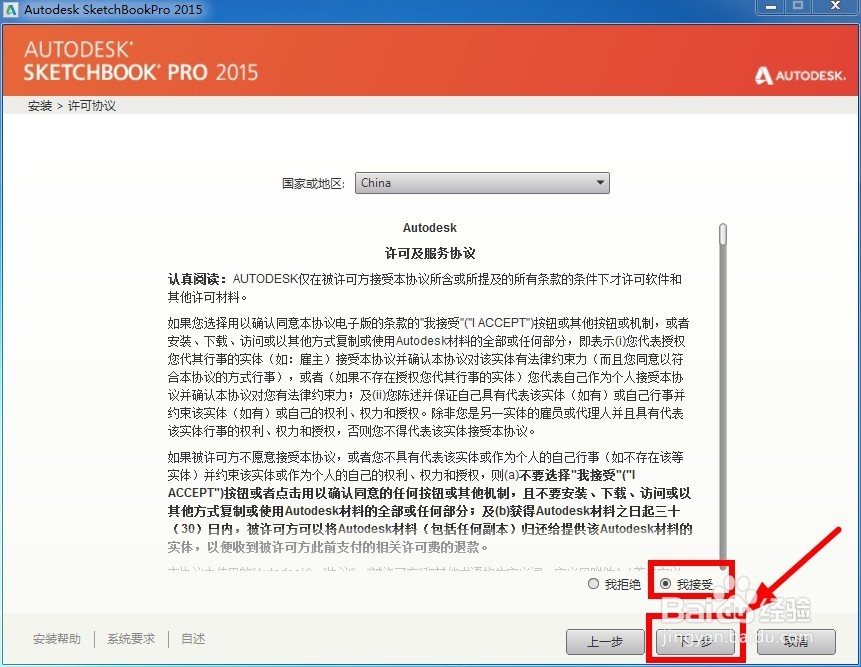This screenshot has height=667, width=861.
Task: Click the 许可及服务协议 heading
Action: tap(430, 253)
